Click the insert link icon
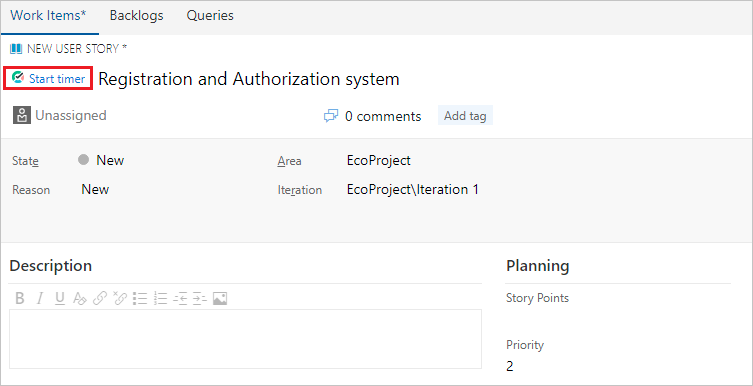The image size is (753, 386). [99, 299]
